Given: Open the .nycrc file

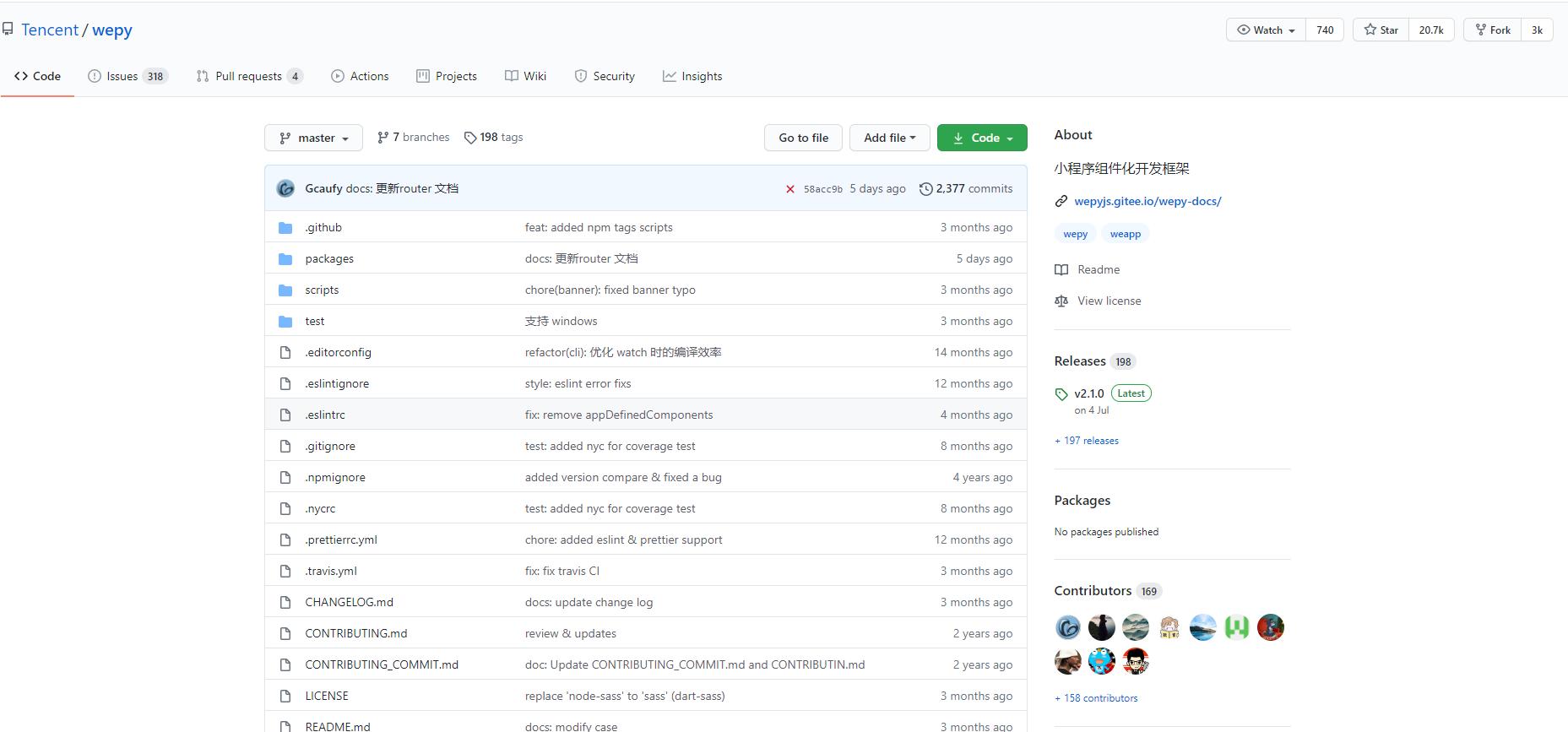Looking at the screenshot, I should pyautogui.click(x=320, y=508).
